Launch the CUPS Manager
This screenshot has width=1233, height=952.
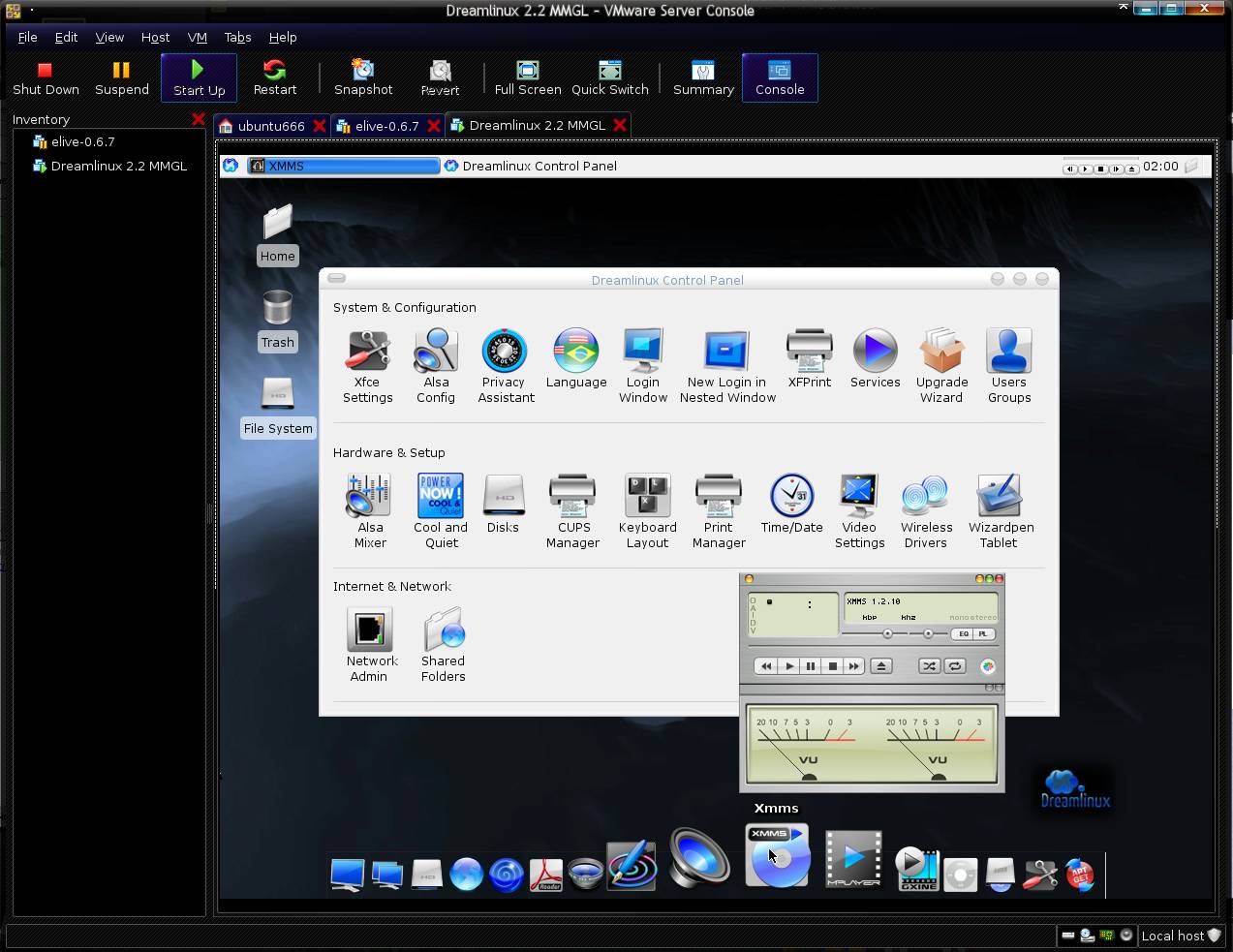pyautogui.click(x=572, y=511)
